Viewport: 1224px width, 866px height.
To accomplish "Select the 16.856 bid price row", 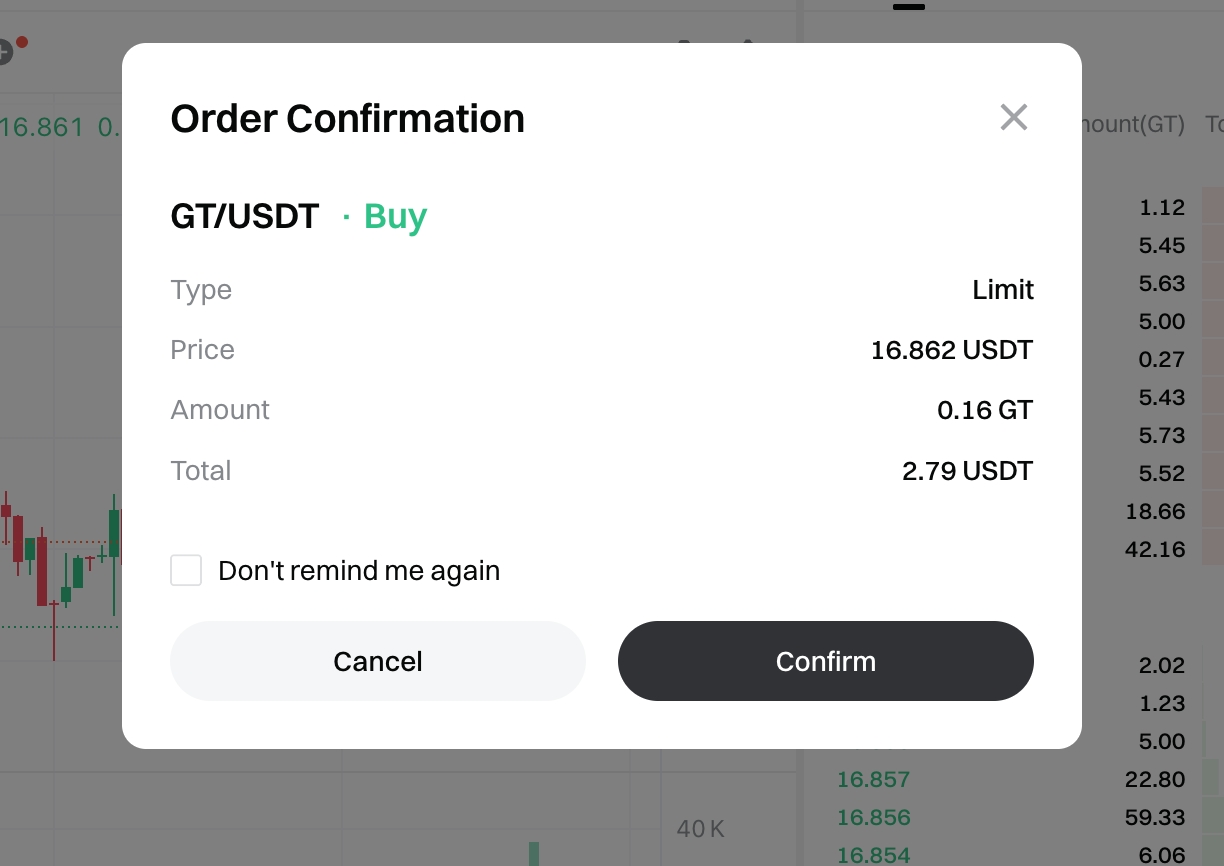I will 873,817.
